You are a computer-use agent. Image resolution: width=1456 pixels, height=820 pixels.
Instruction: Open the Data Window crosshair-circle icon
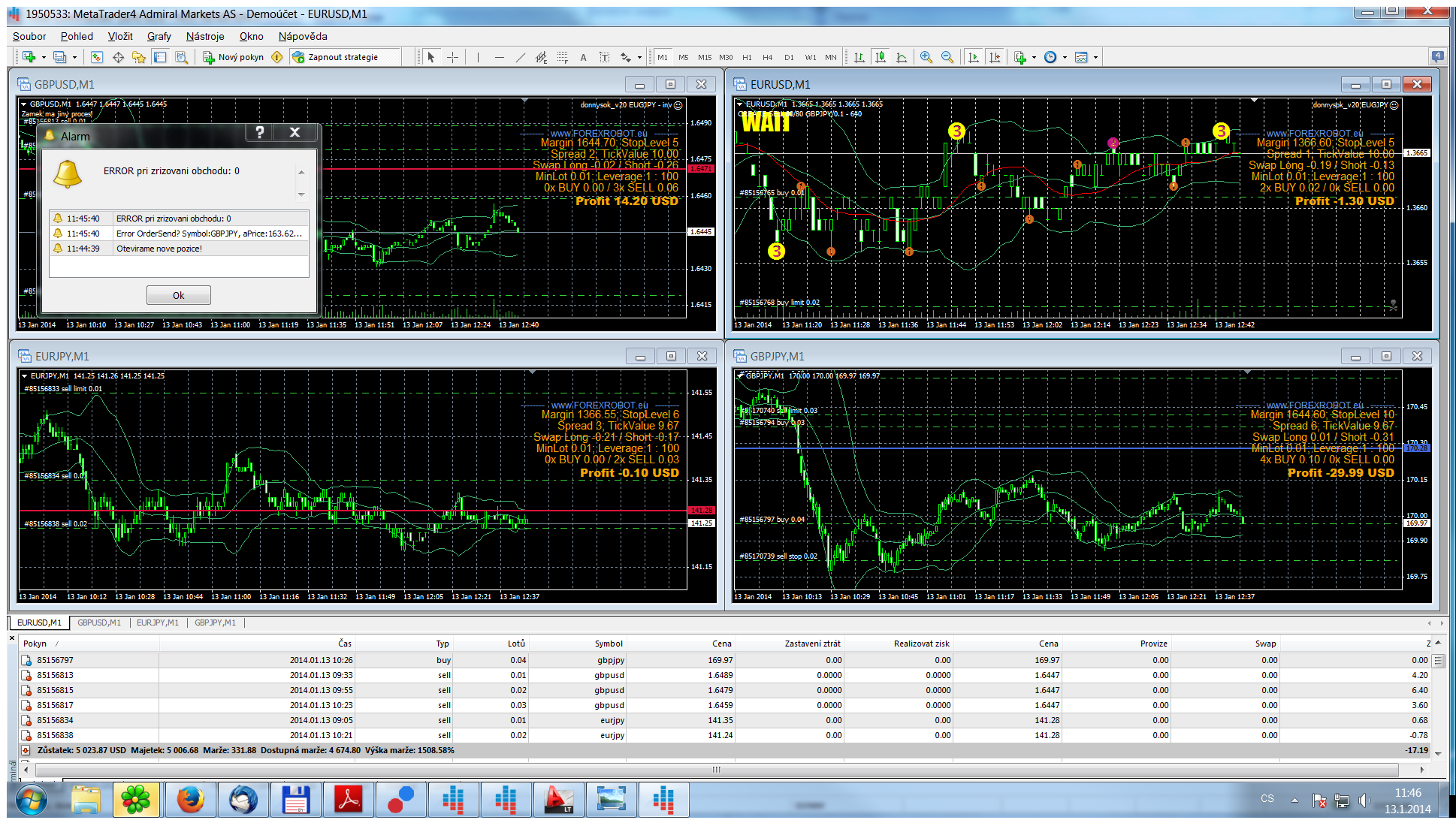point(118,57)
